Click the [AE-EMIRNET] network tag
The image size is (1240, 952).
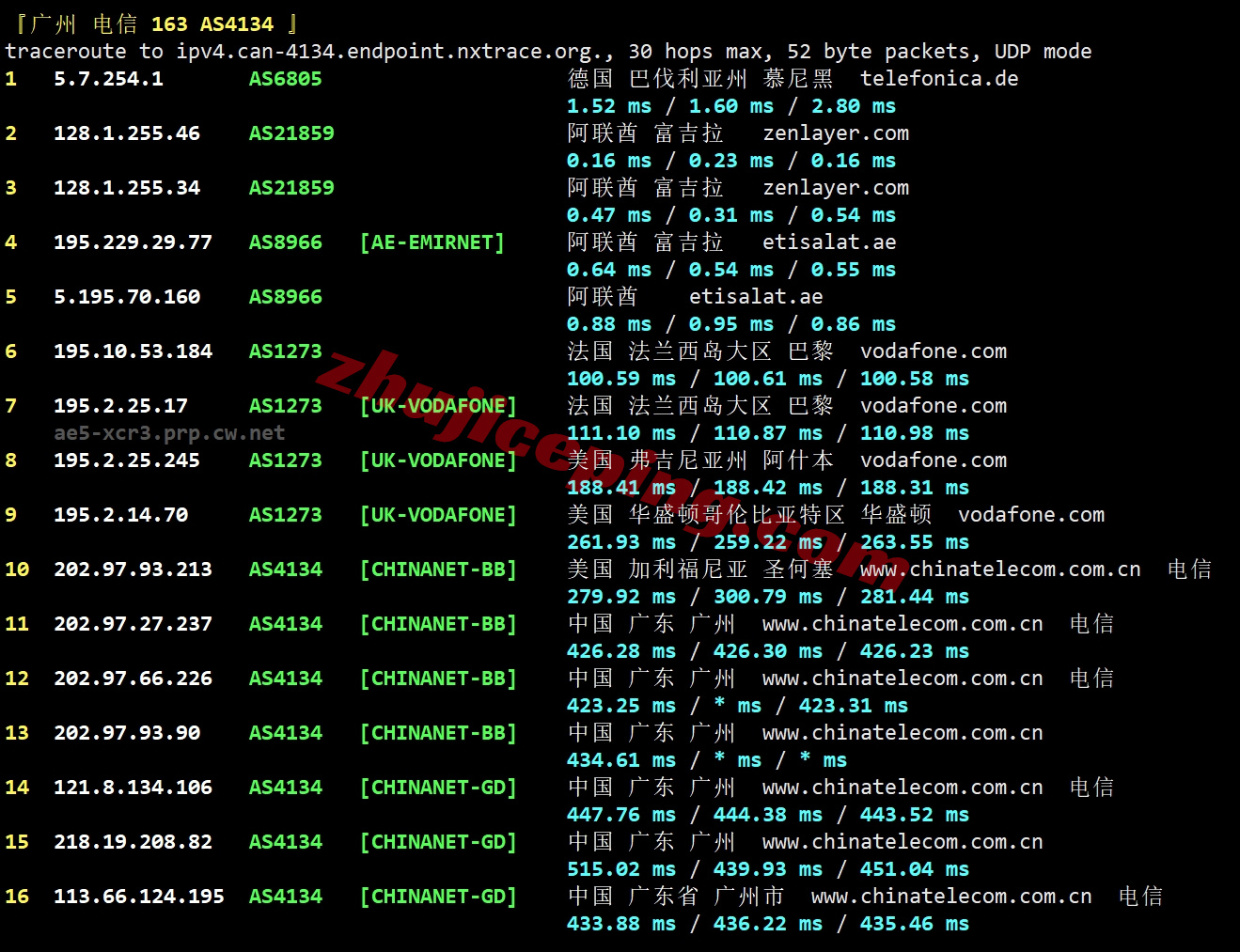tap(432, 242)
